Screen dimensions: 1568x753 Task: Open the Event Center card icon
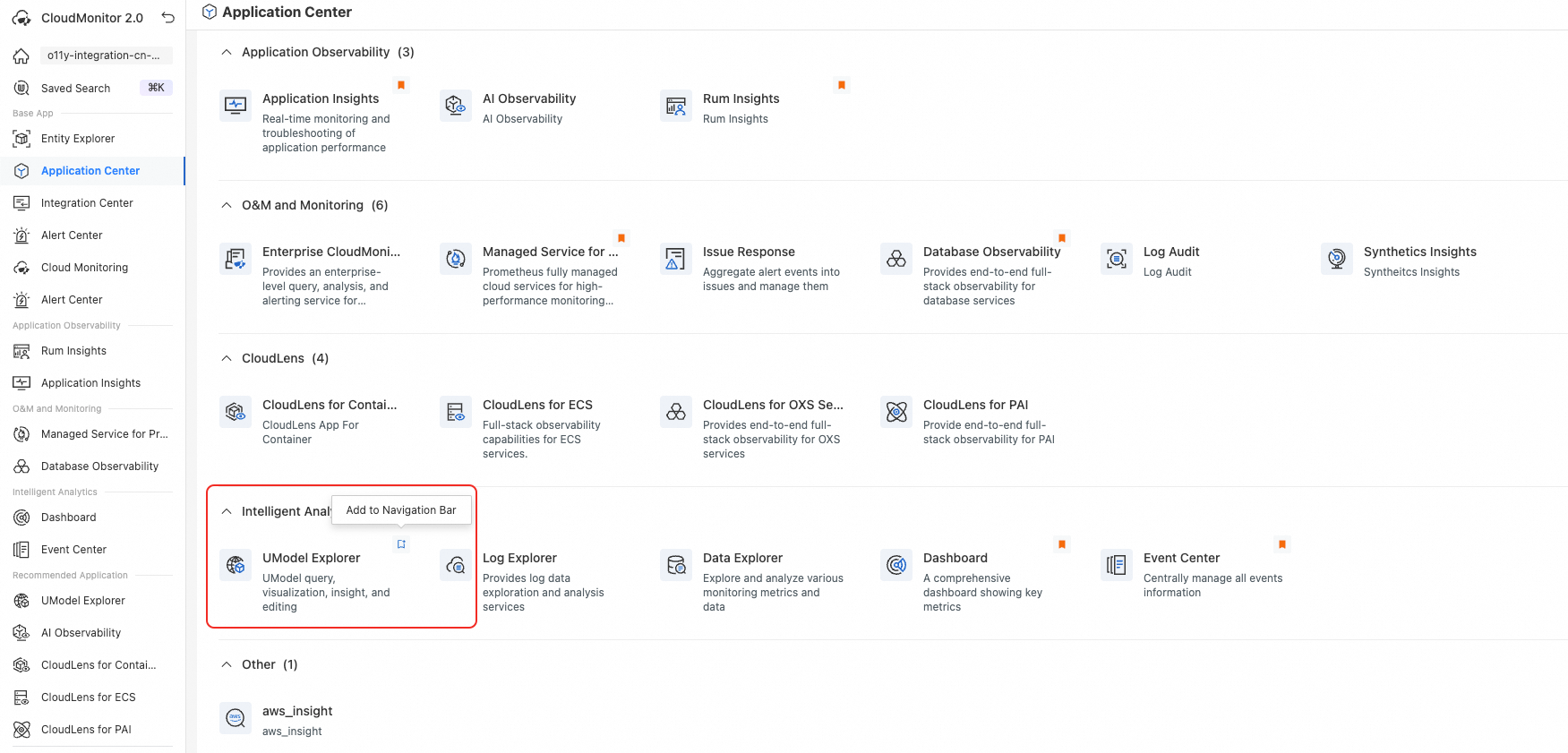coord(1117,565)
